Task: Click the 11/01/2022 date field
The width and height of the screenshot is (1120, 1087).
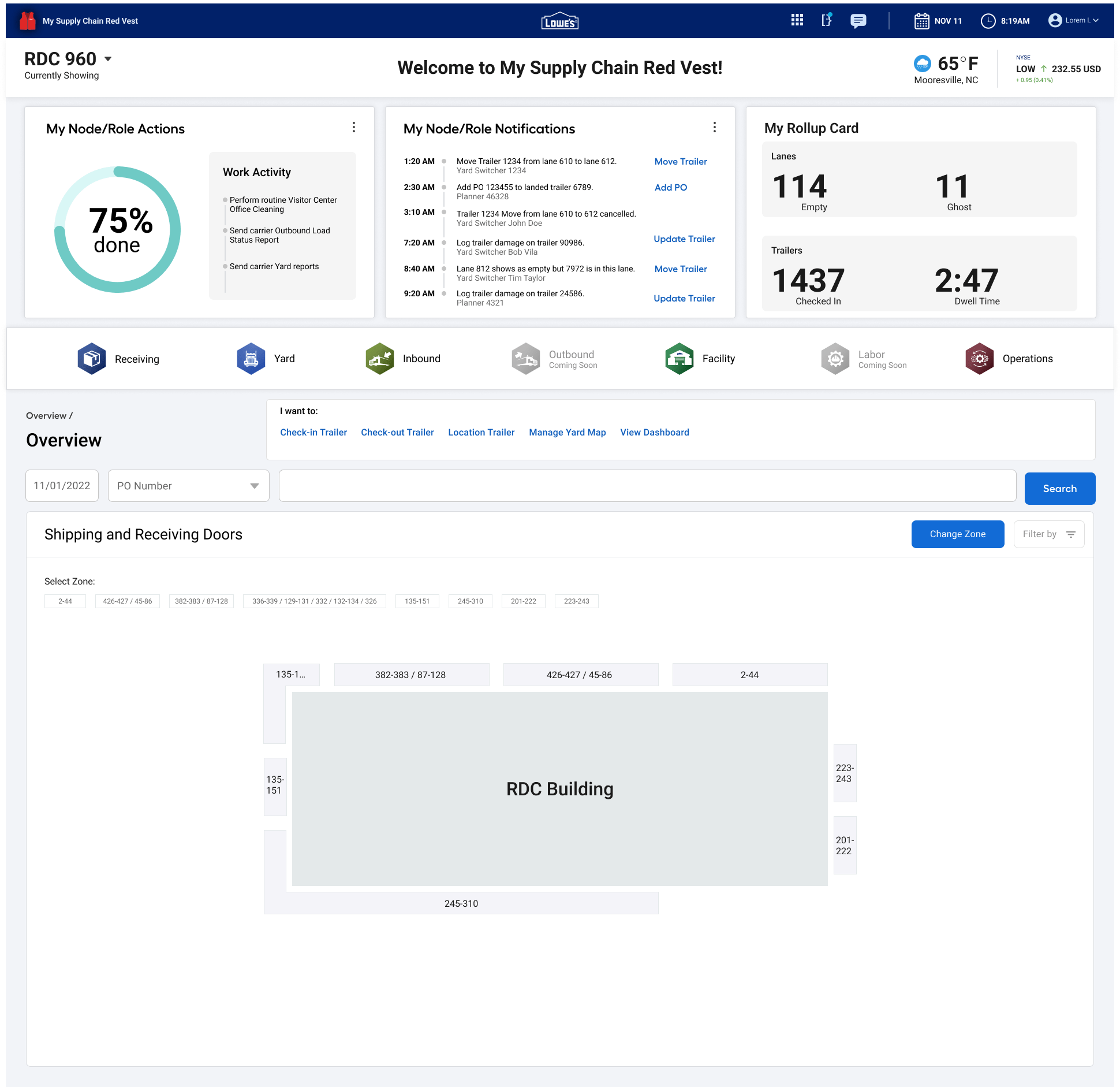Action: tap(62, 486)
